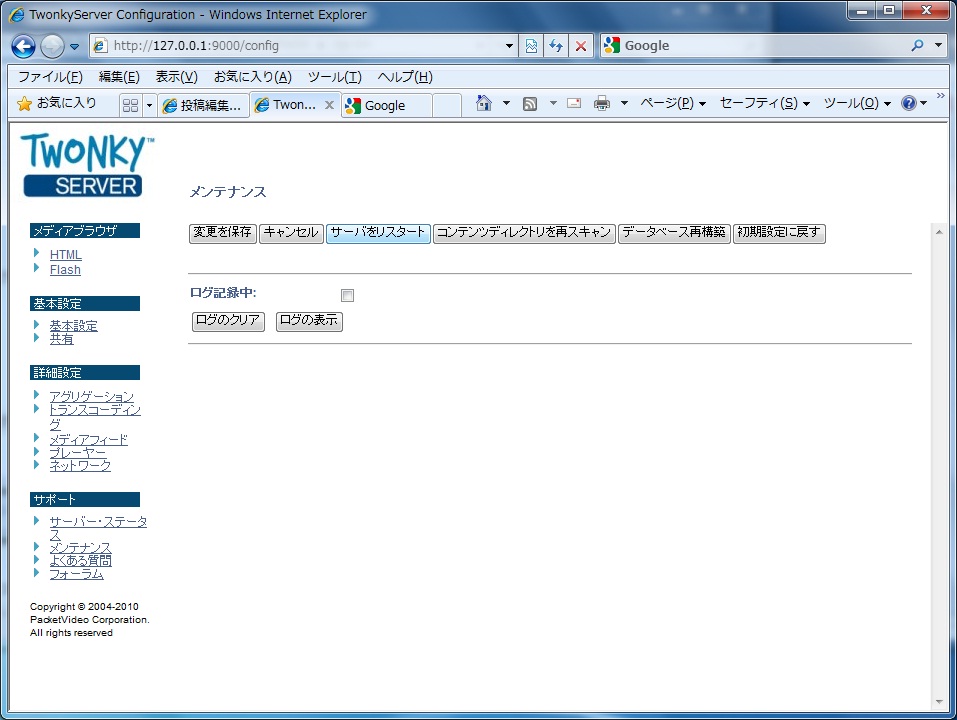
Task: Click the blue Help question mark icon
Action: pyautogui.click(x=909, y=103)
